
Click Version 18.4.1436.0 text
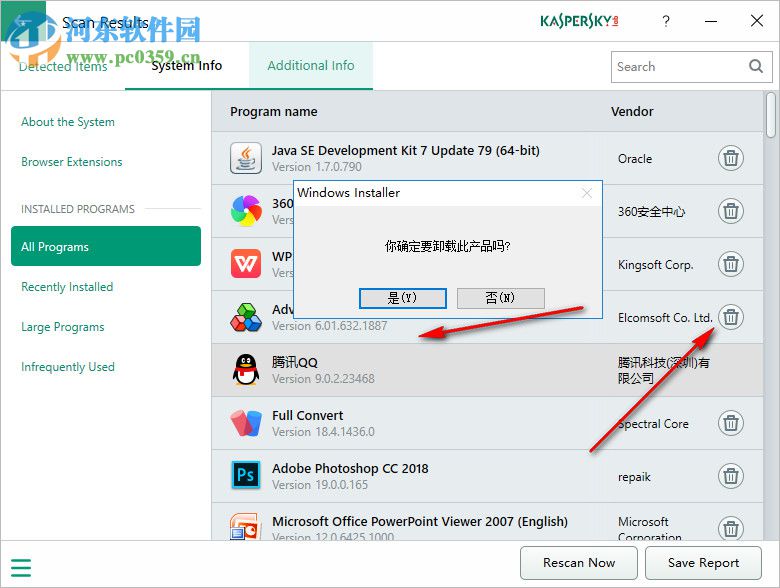[323, 432]
